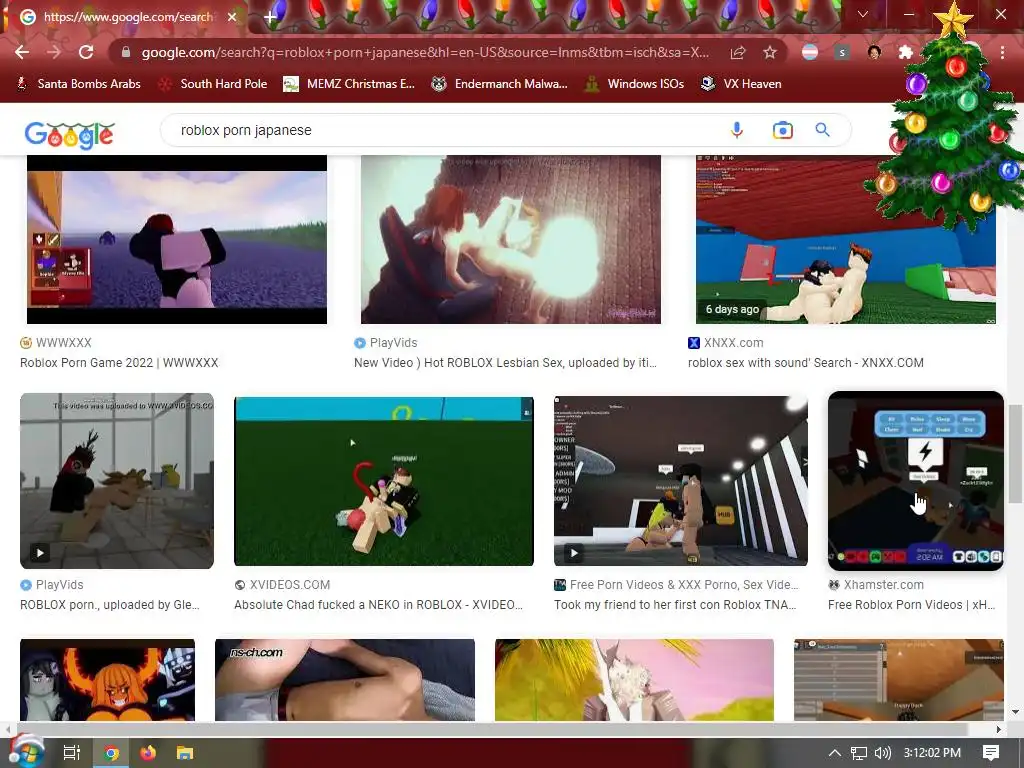Open the clock showing 3:12:02 PM
This screenshot has width=1024, height=768.
point(932,753)
